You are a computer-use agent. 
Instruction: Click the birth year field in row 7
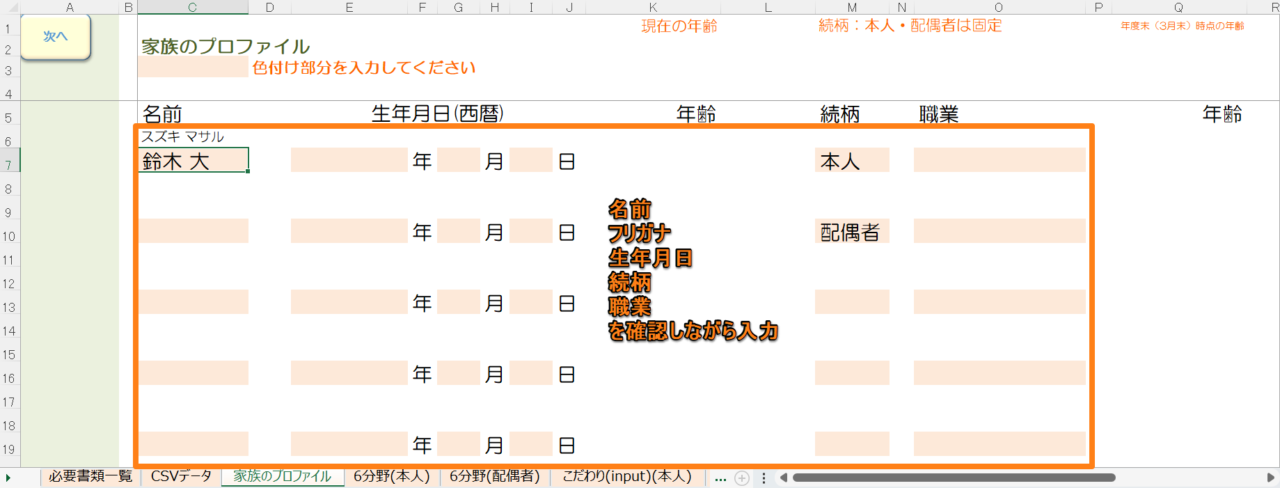[349, 160]
